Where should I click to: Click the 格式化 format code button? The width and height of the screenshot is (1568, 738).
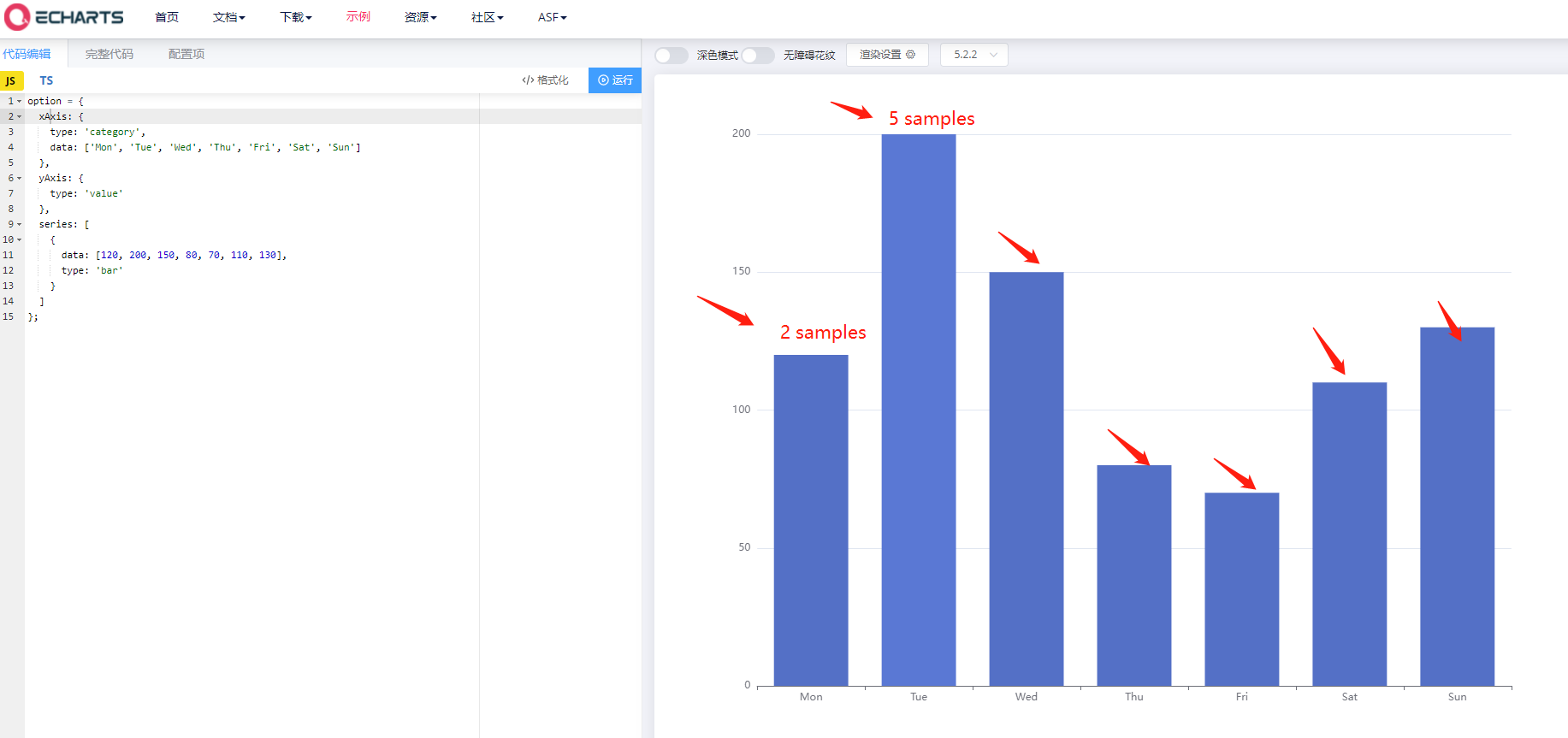546,80
